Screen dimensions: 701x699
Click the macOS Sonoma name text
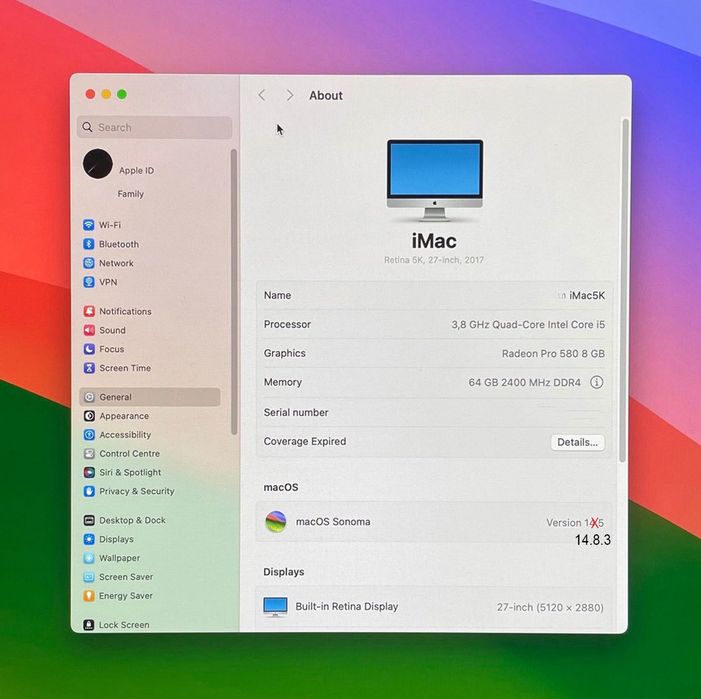333,522
